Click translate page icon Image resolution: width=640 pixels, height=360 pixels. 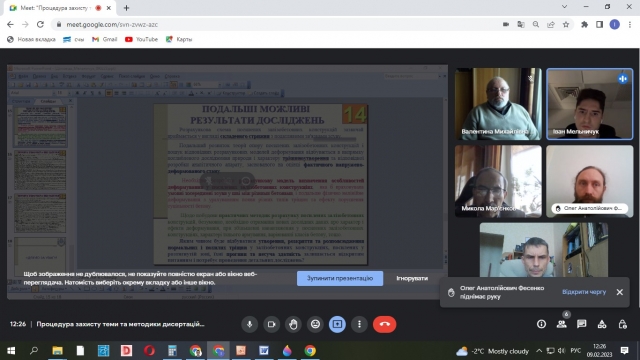pyautogui.click(x=521, y=24)
